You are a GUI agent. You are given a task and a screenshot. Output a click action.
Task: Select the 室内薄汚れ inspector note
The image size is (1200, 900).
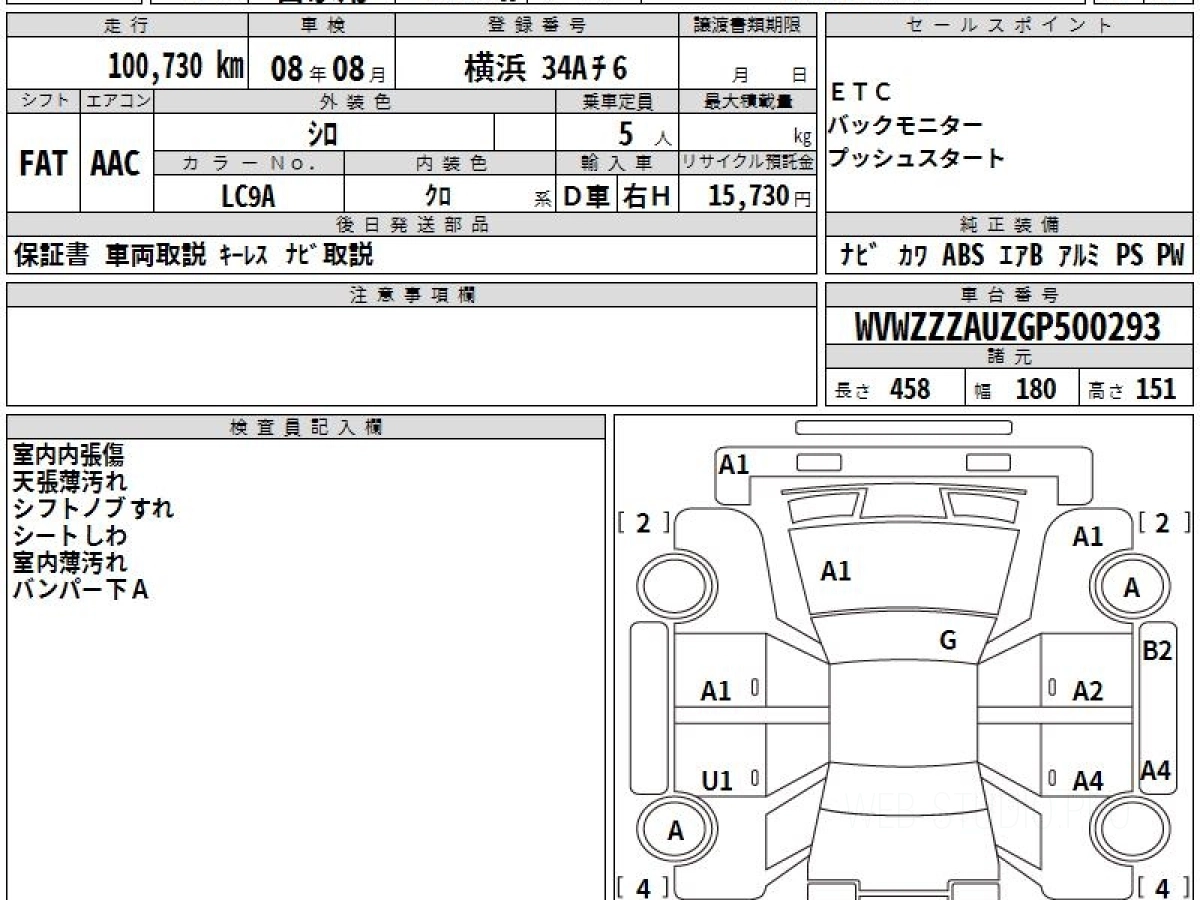point(69,563)
